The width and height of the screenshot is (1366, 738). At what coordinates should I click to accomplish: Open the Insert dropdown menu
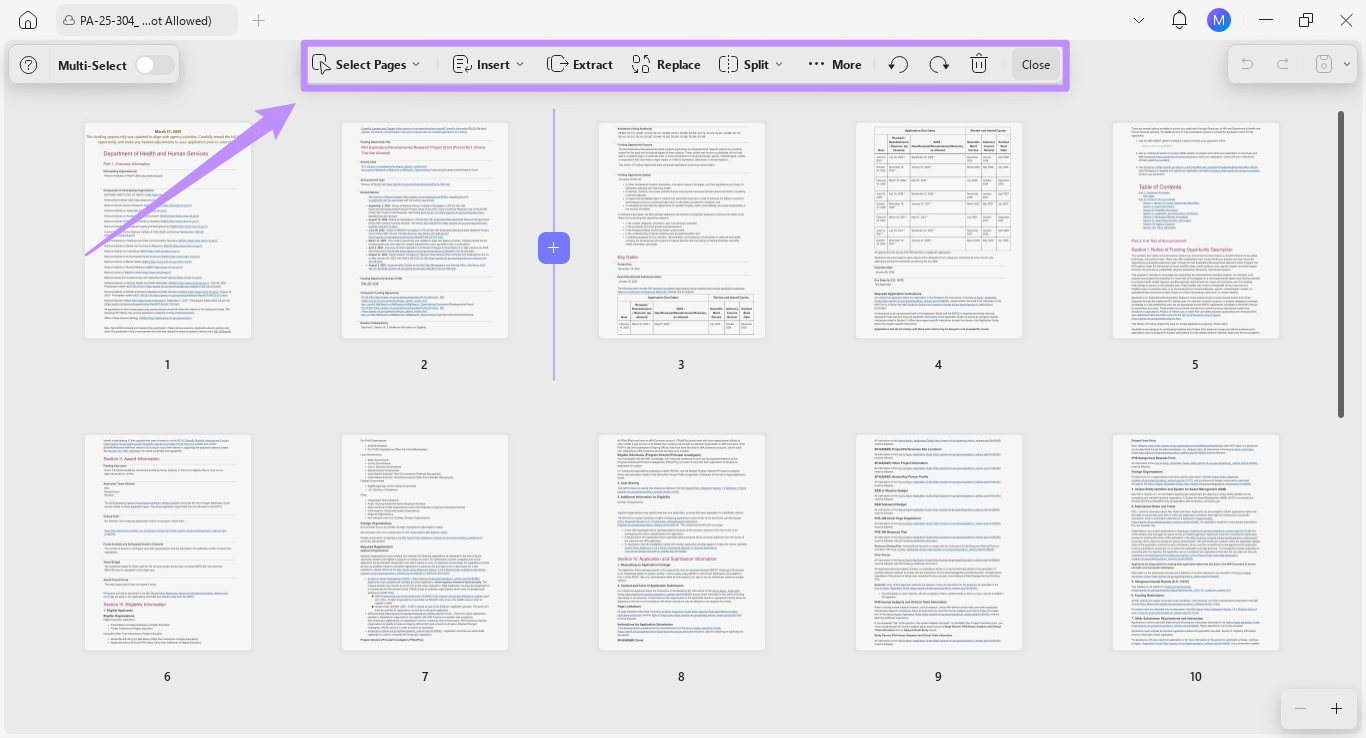tap(489, 65)
